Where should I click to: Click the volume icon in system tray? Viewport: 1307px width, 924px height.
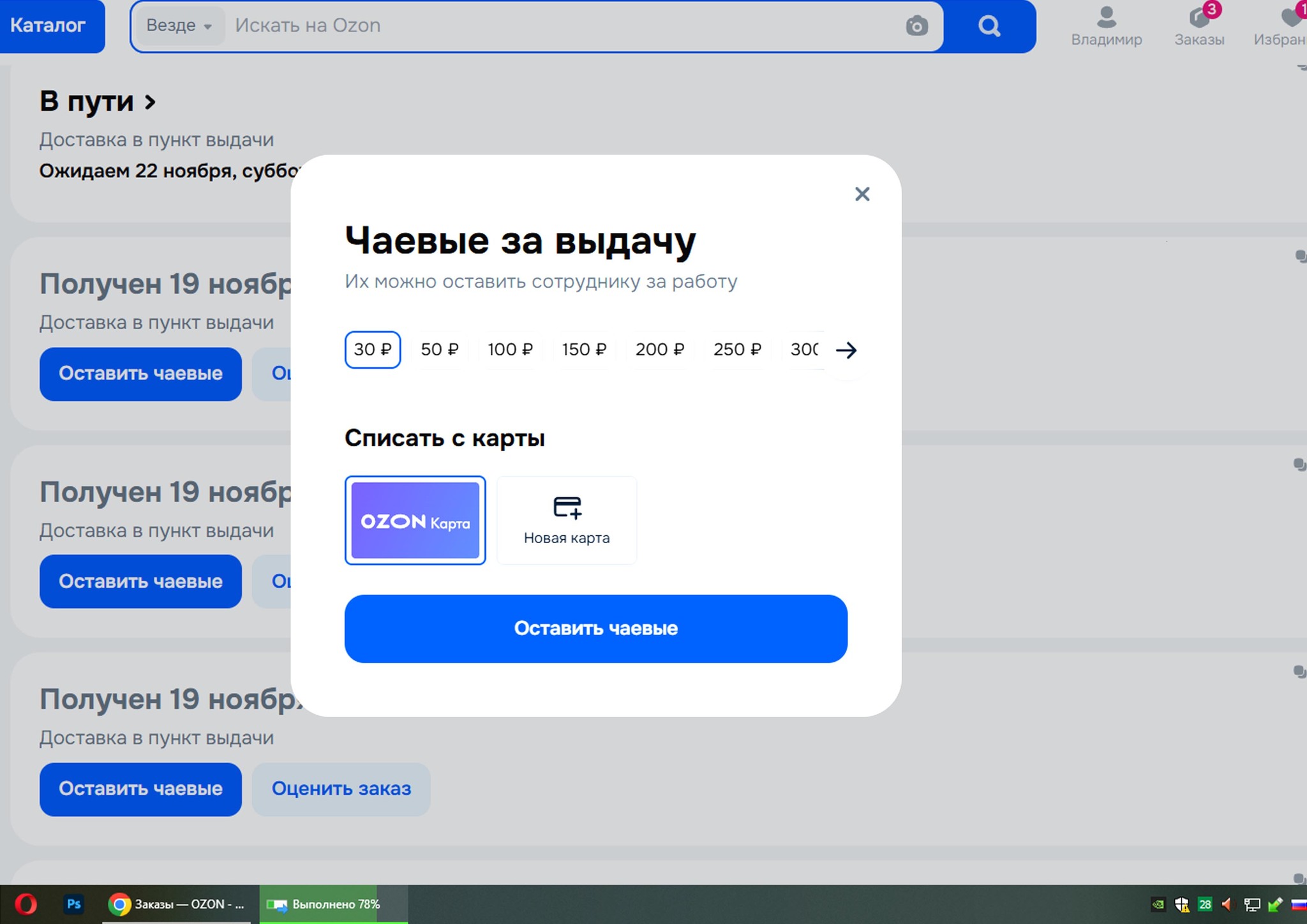tap(1227, 904)
